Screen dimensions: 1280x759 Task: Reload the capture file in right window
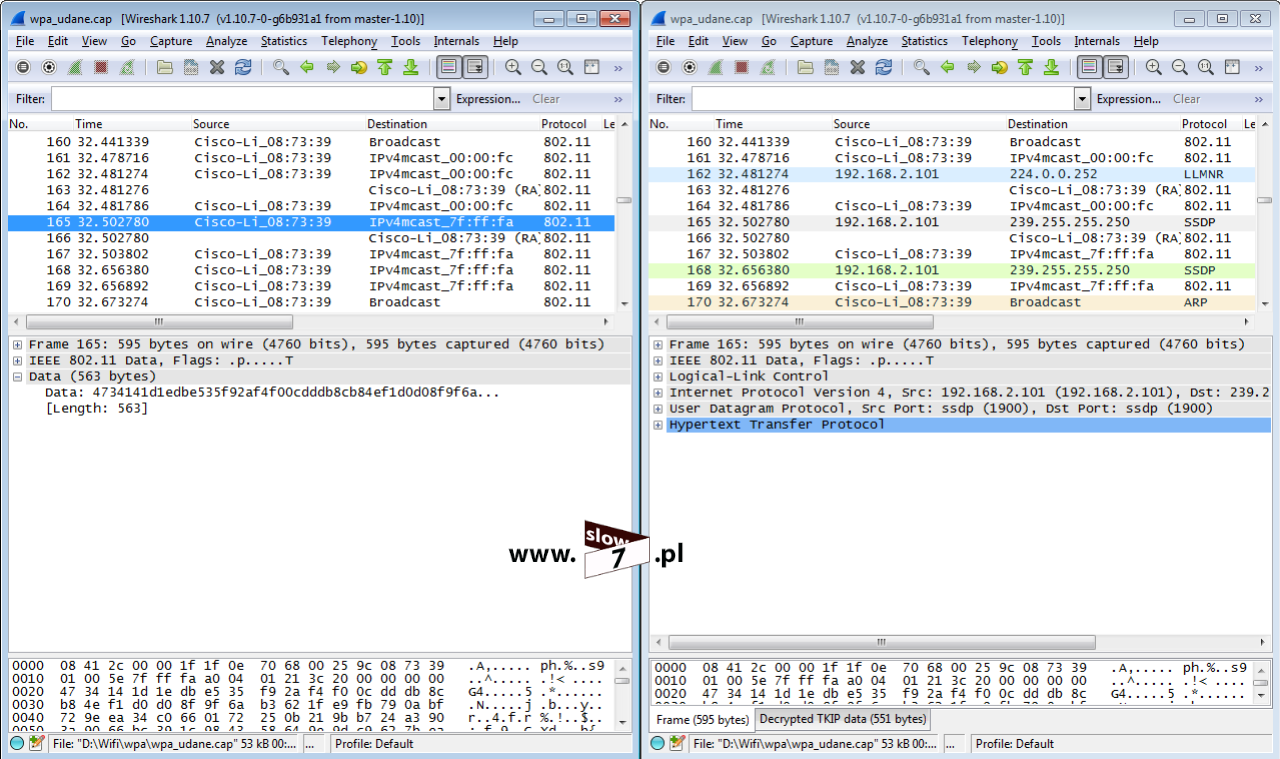(x=884, y=67)
